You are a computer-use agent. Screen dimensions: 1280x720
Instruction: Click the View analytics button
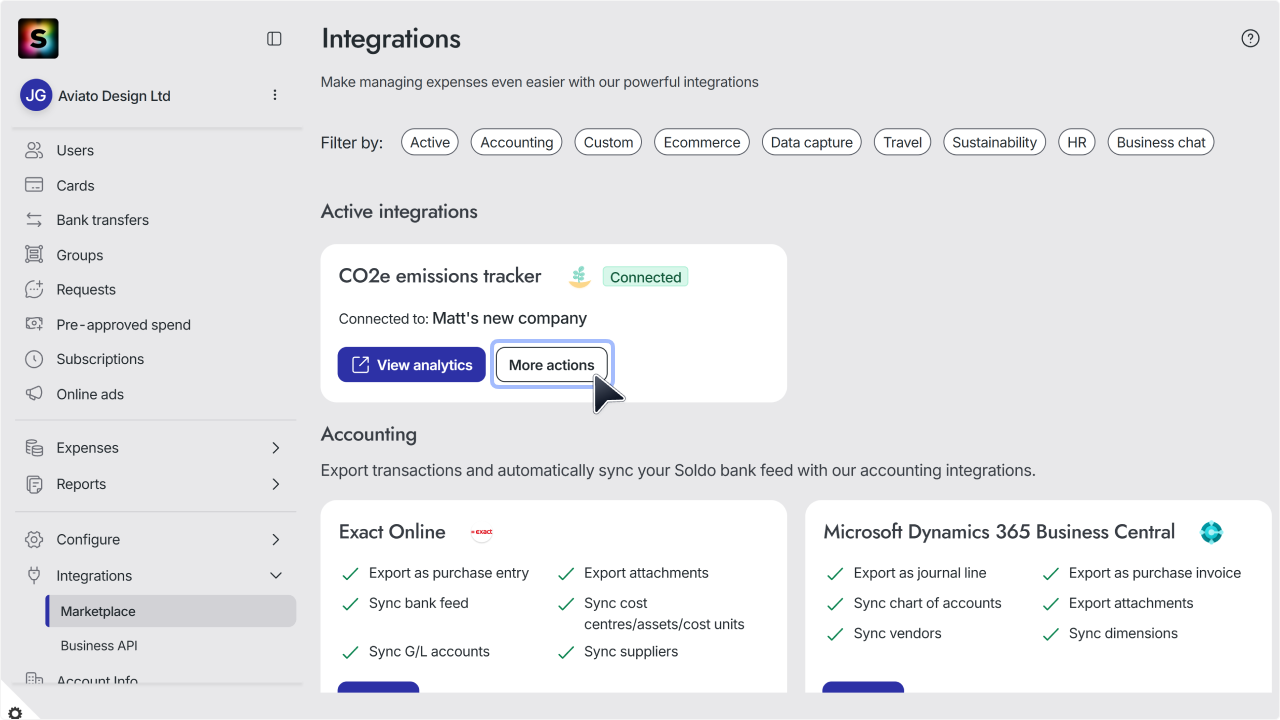412,365
